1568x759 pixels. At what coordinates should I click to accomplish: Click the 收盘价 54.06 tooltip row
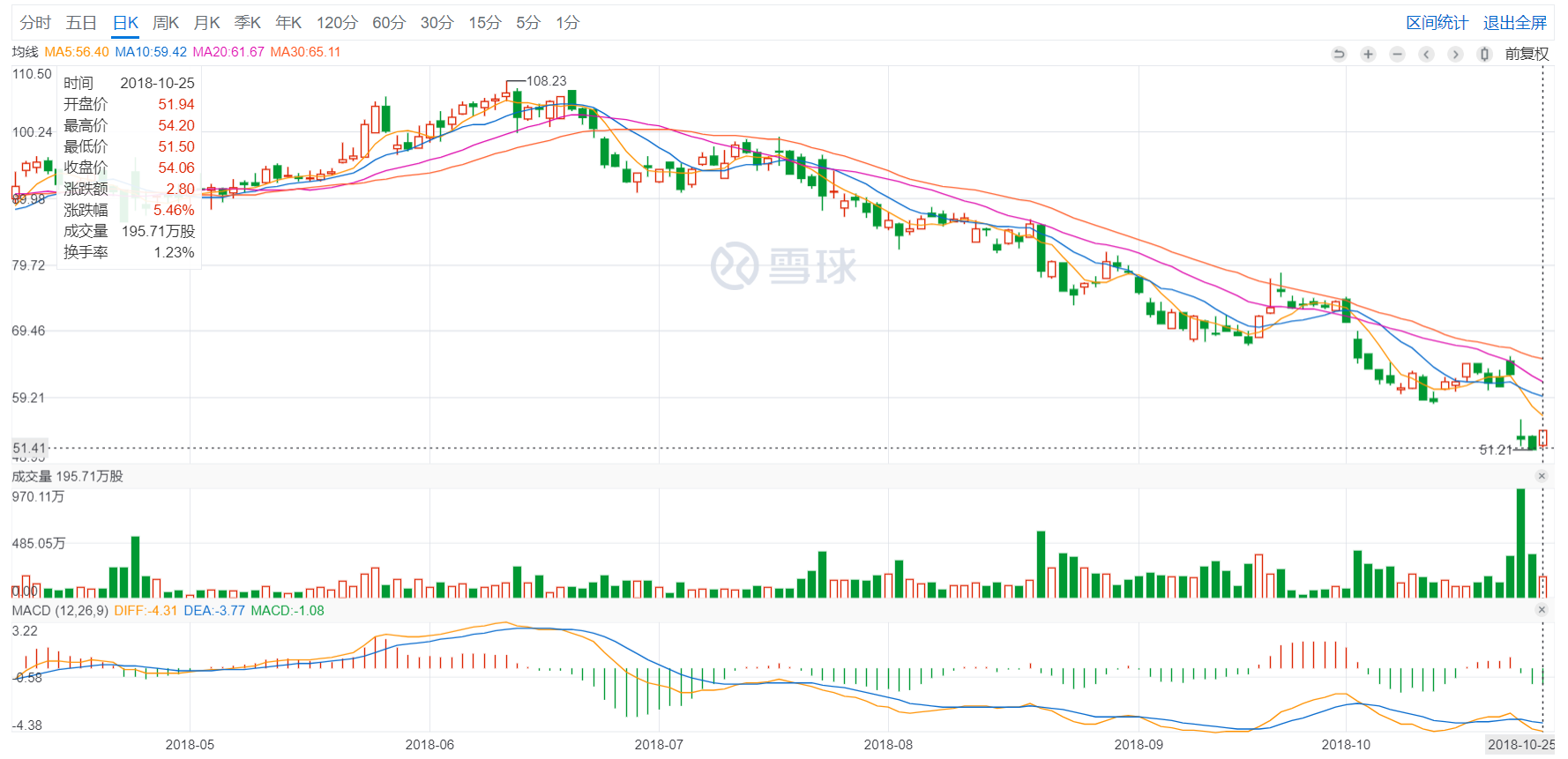point(129,167)
